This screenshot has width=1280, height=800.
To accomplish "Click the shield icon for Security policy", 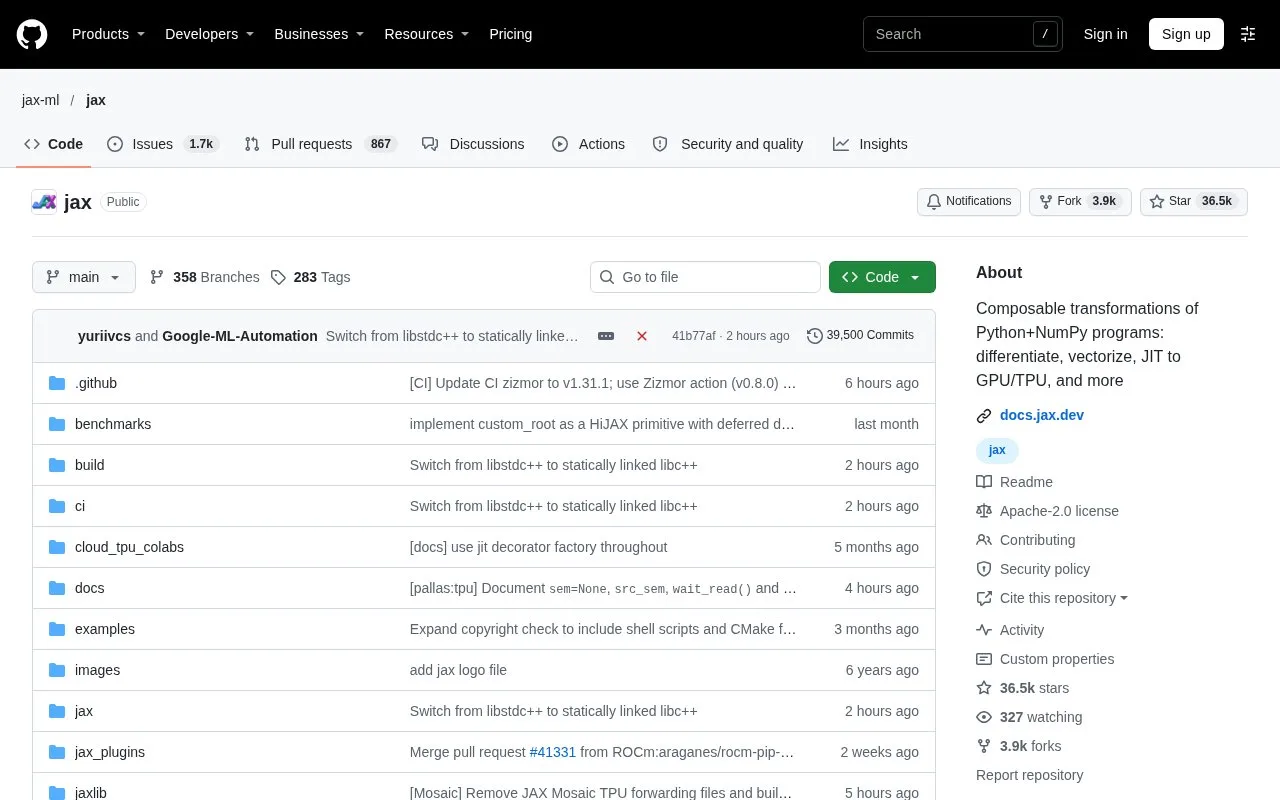I will 984,569.
